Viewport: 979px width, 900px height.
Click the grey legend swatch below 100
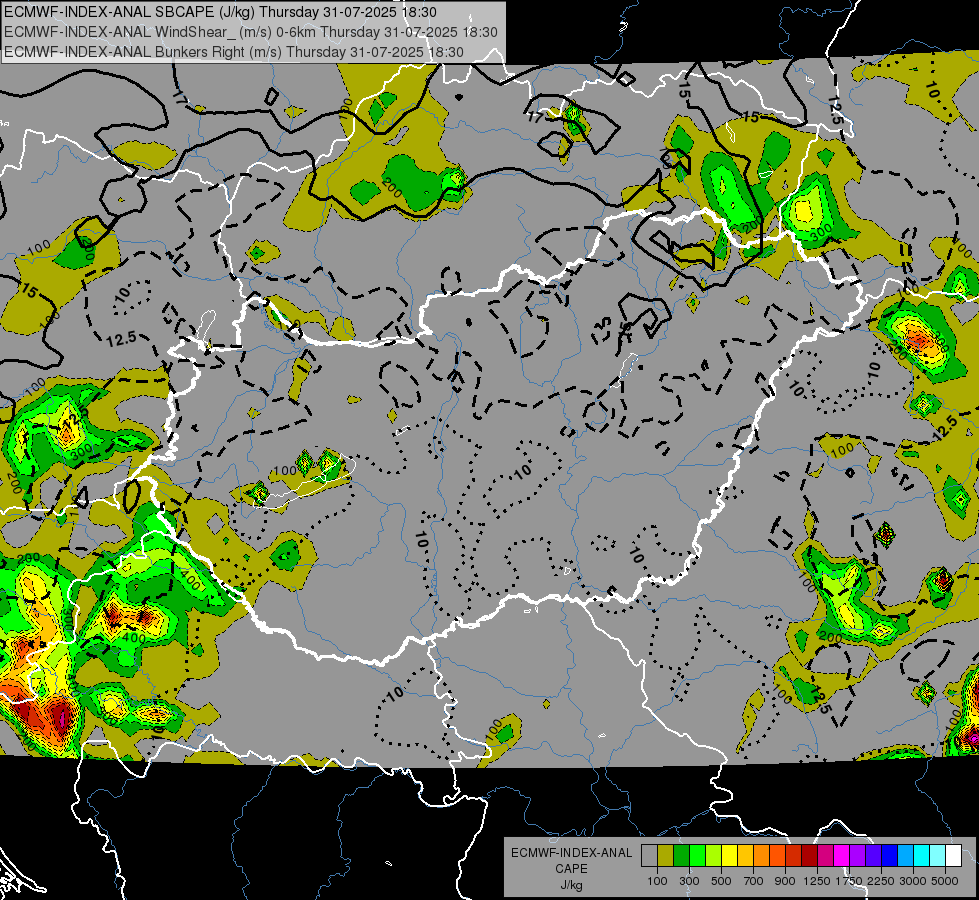(649, 855)
